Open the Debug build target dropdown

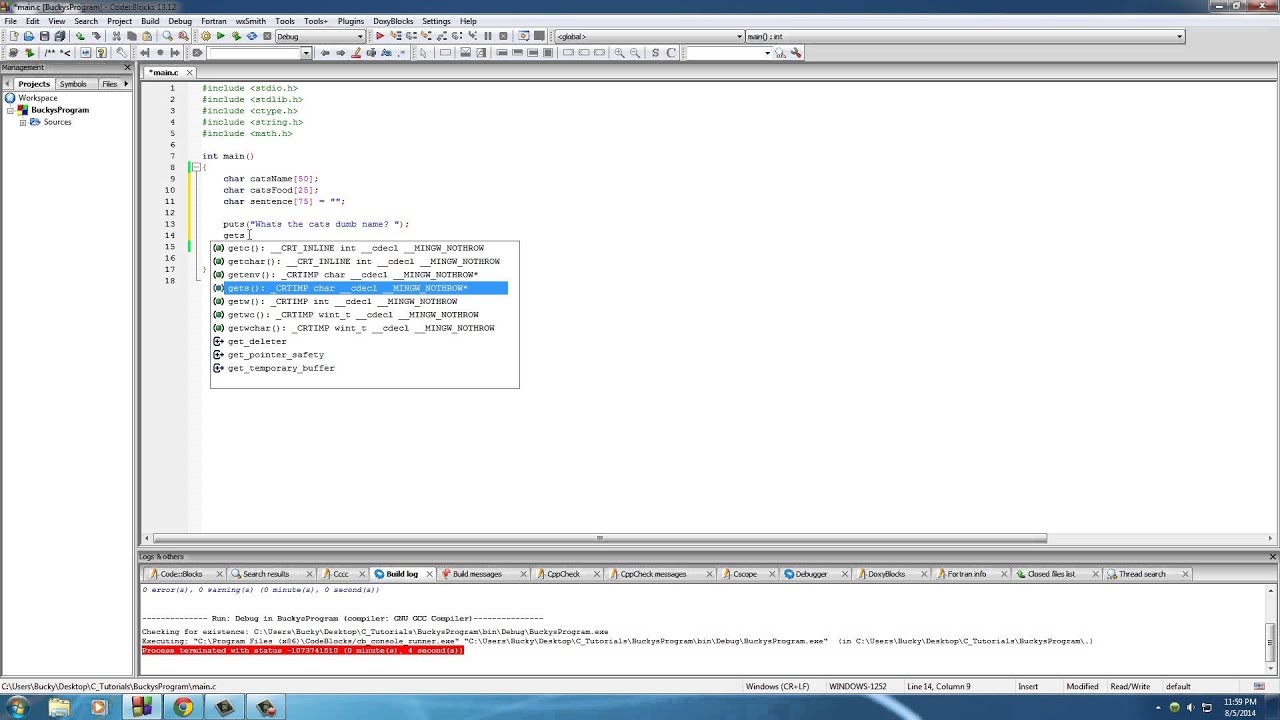[360, 37]
